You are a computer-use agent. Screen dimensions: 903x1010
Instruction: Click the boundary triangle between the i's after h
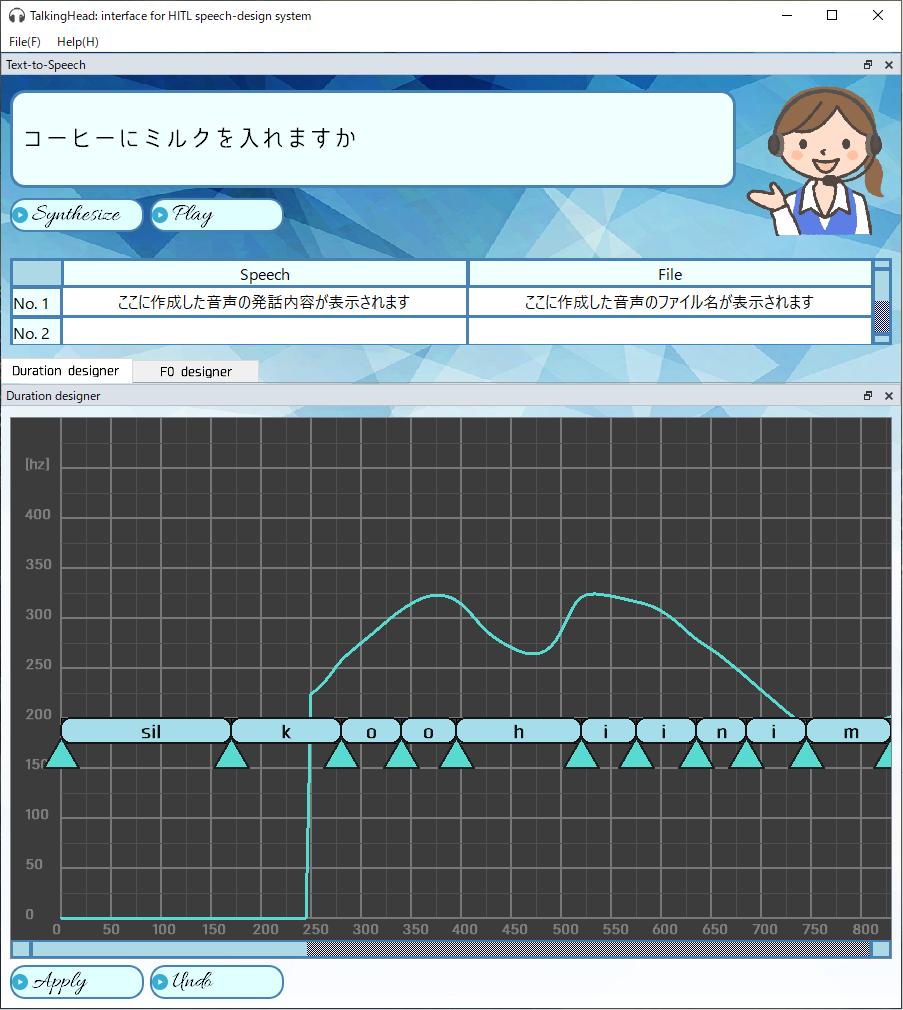pyautogui.click(x=636, y=756)
